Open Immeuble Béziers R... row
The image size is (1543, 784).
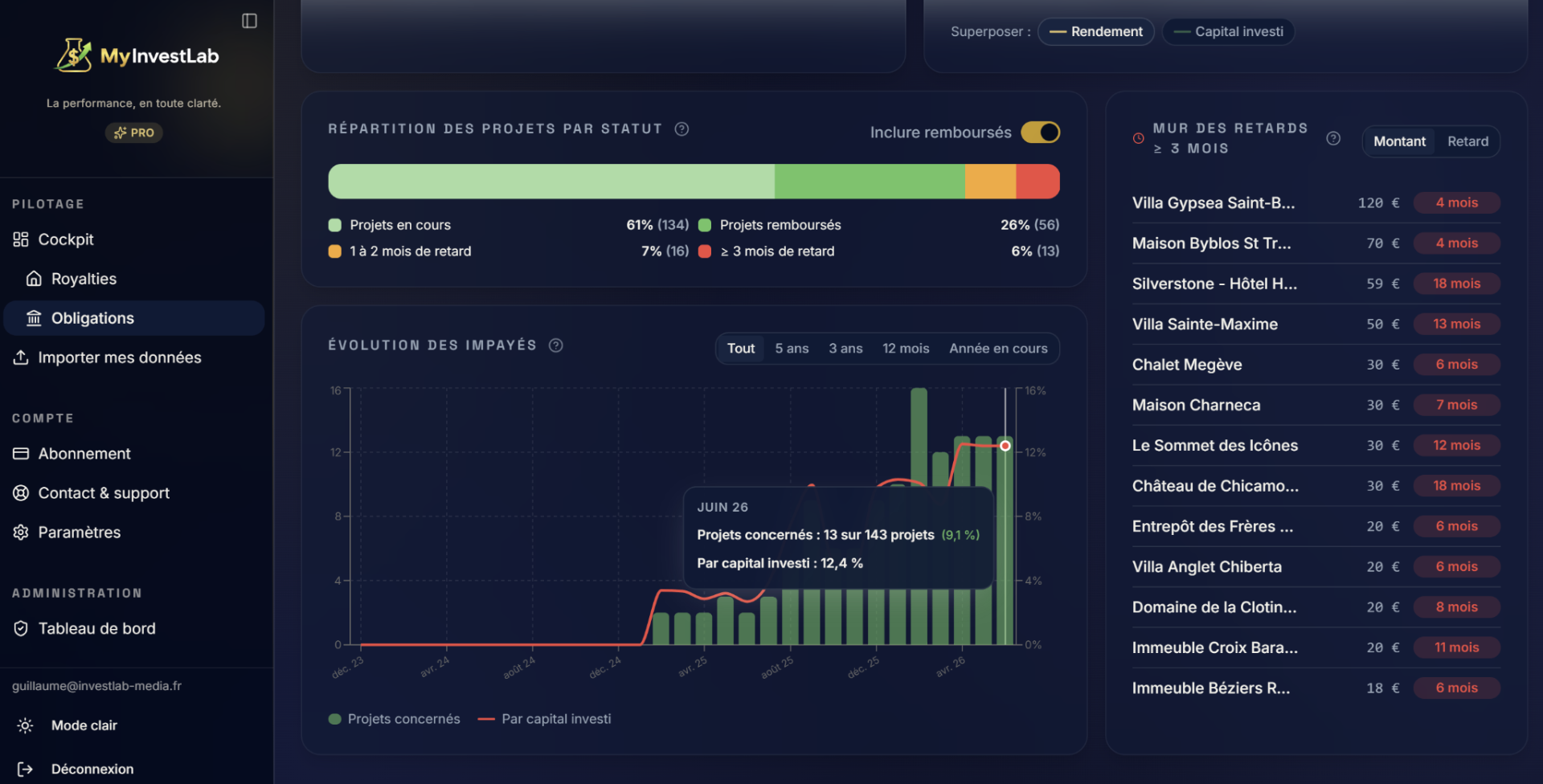[x=1316, y=688]
